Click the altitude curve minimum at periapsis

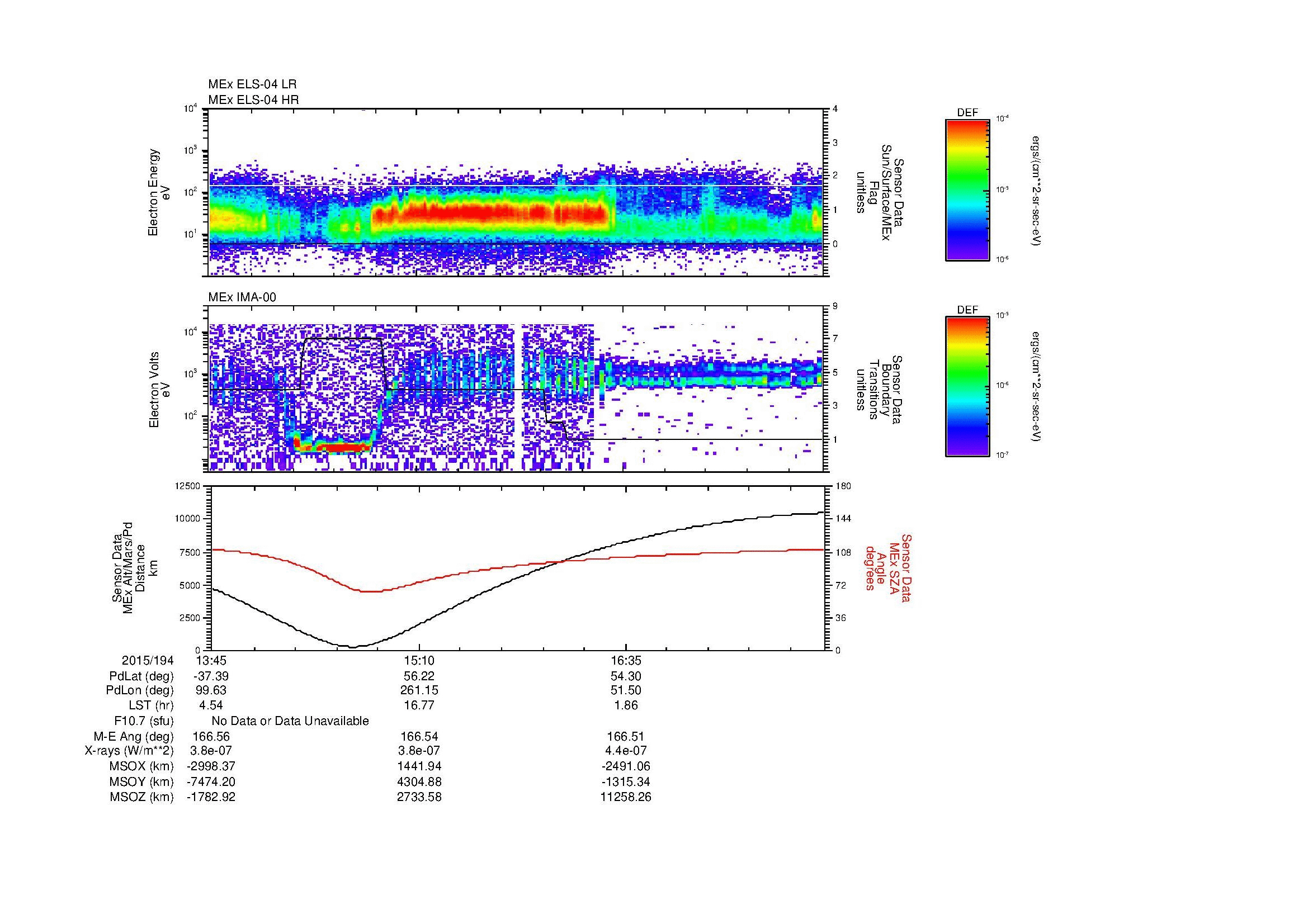[x=352, y=647]
